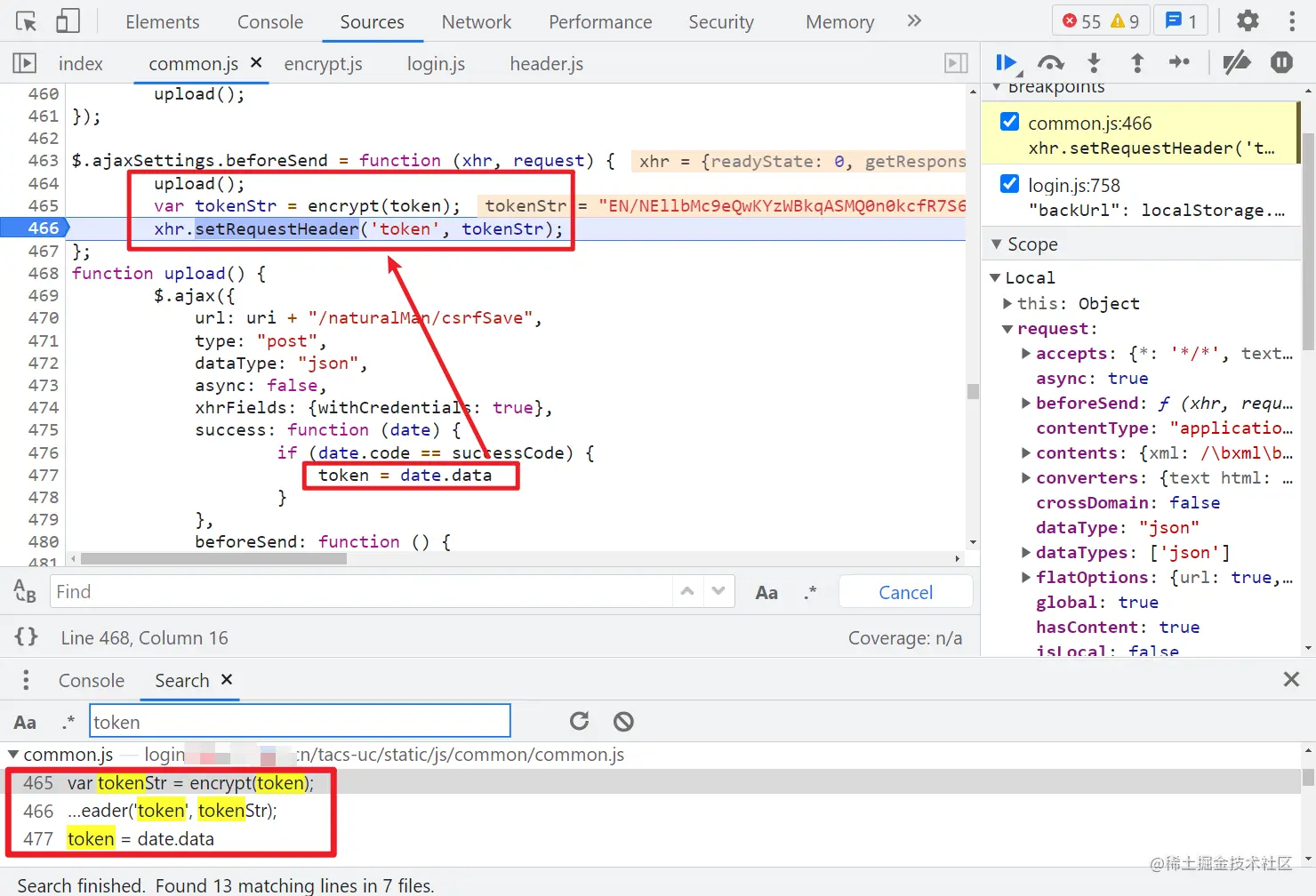Refresh the search results
The height and width of the screenshot is (896, 1316).
(580, 721)
